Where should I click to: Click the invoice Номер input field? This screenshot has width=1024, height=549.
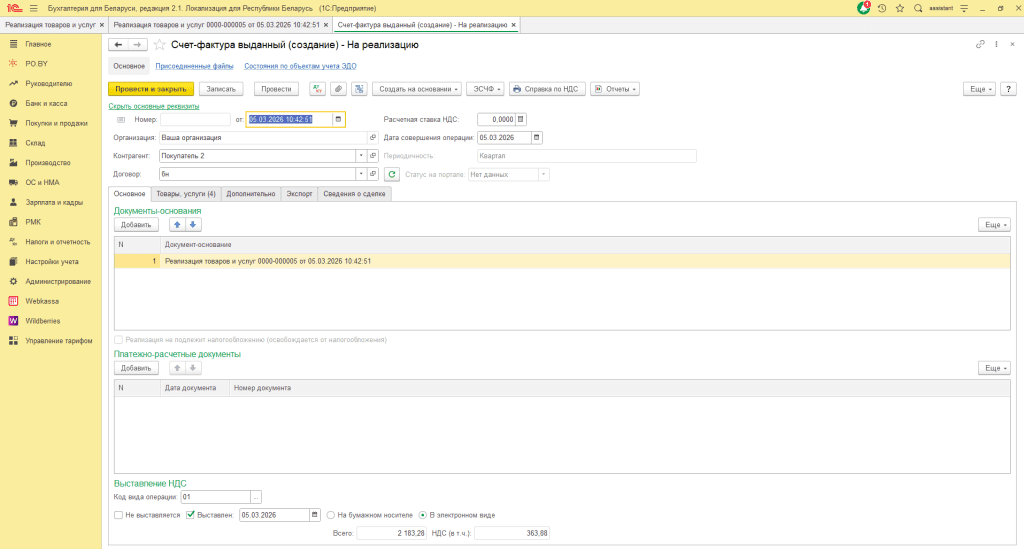[x=195, y=120]
